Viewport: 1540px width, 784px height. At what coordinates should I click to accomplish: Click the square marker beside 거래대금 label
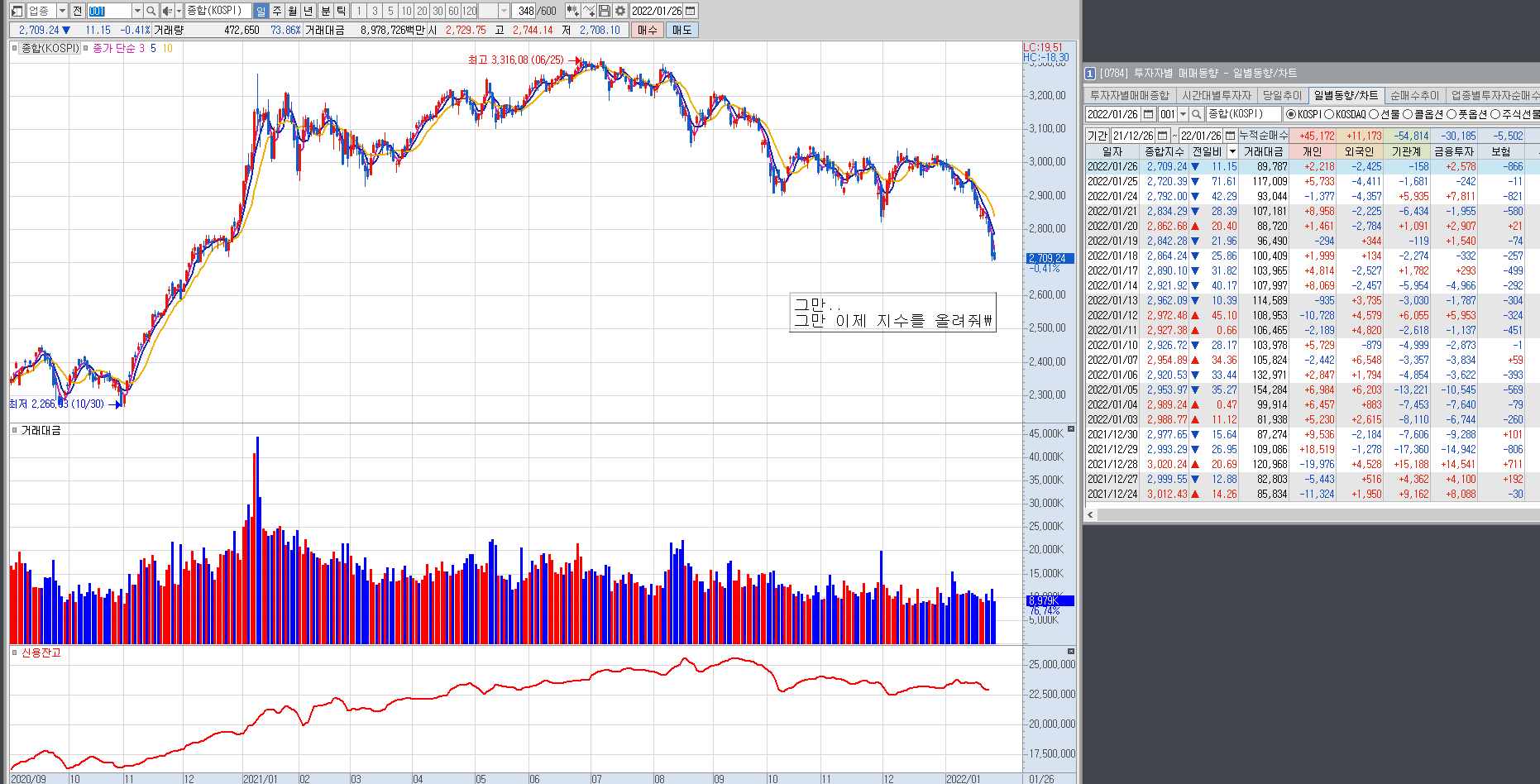coord(15,430)
